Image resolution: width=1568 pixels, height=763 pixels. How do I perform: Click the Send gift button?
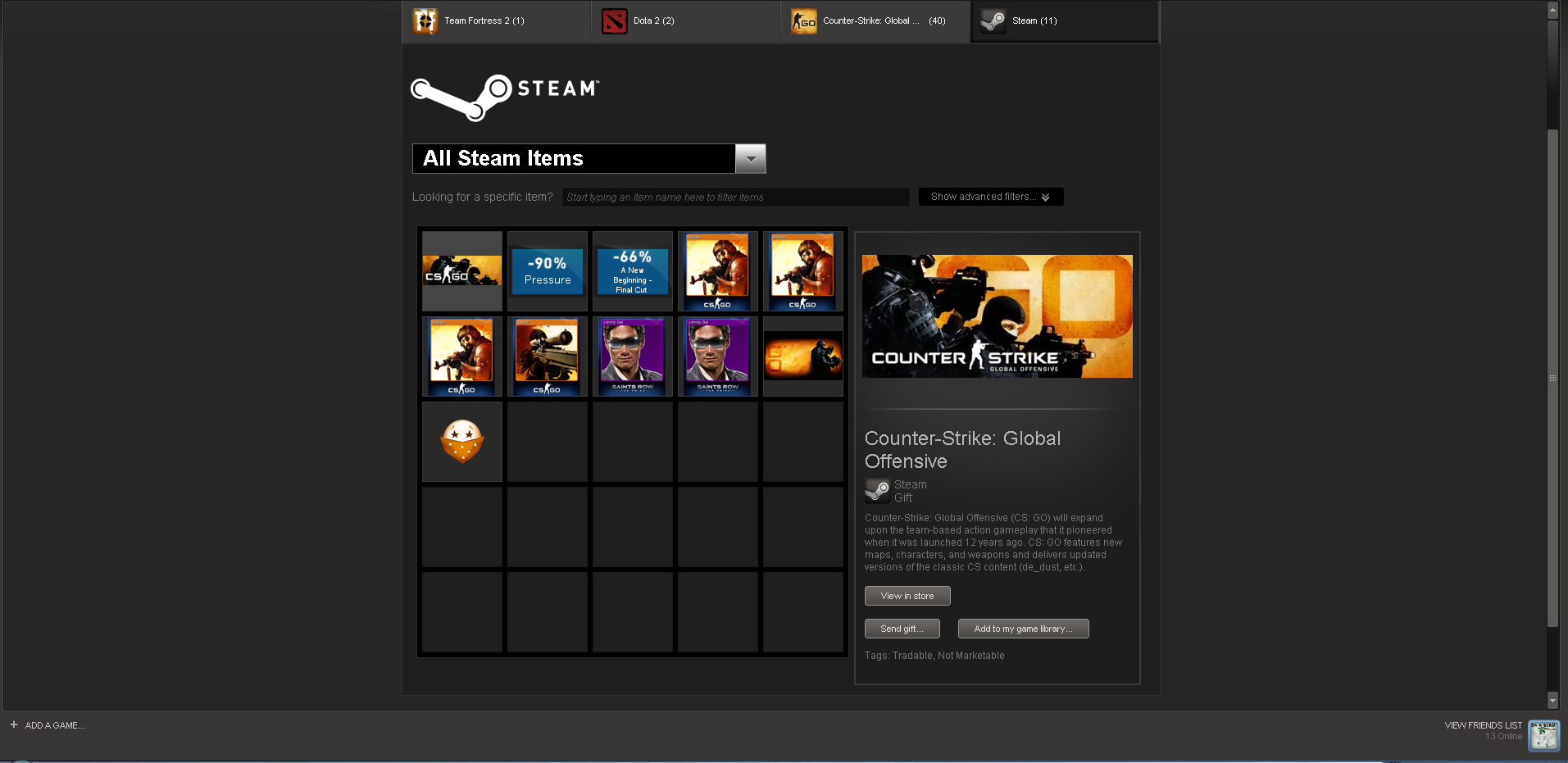(902, 629)
